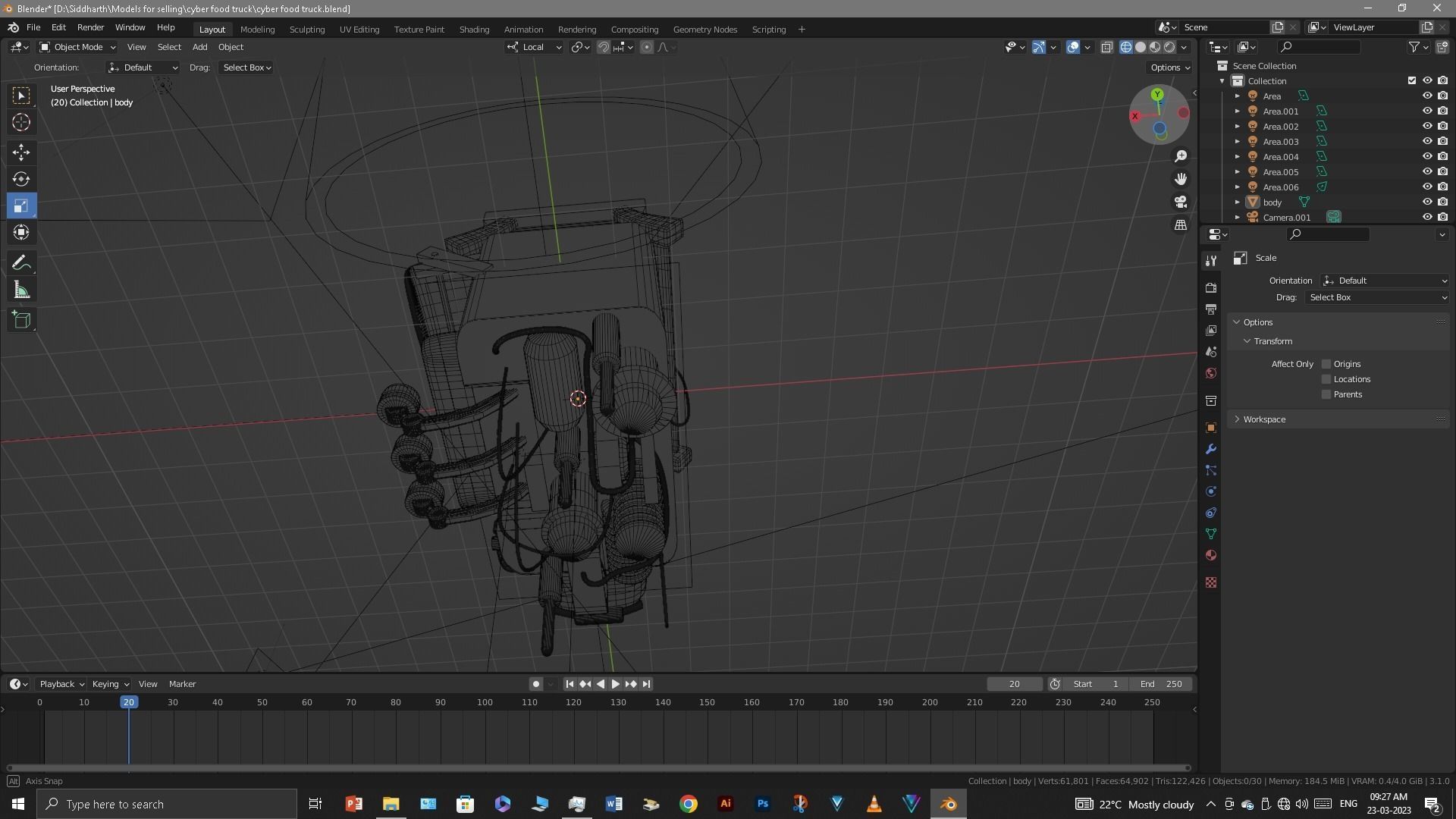Expand the Area.001 tree item
The height and width of the screenshot is (819, 1456).
pyautogui.click(x=1238, y=111)
